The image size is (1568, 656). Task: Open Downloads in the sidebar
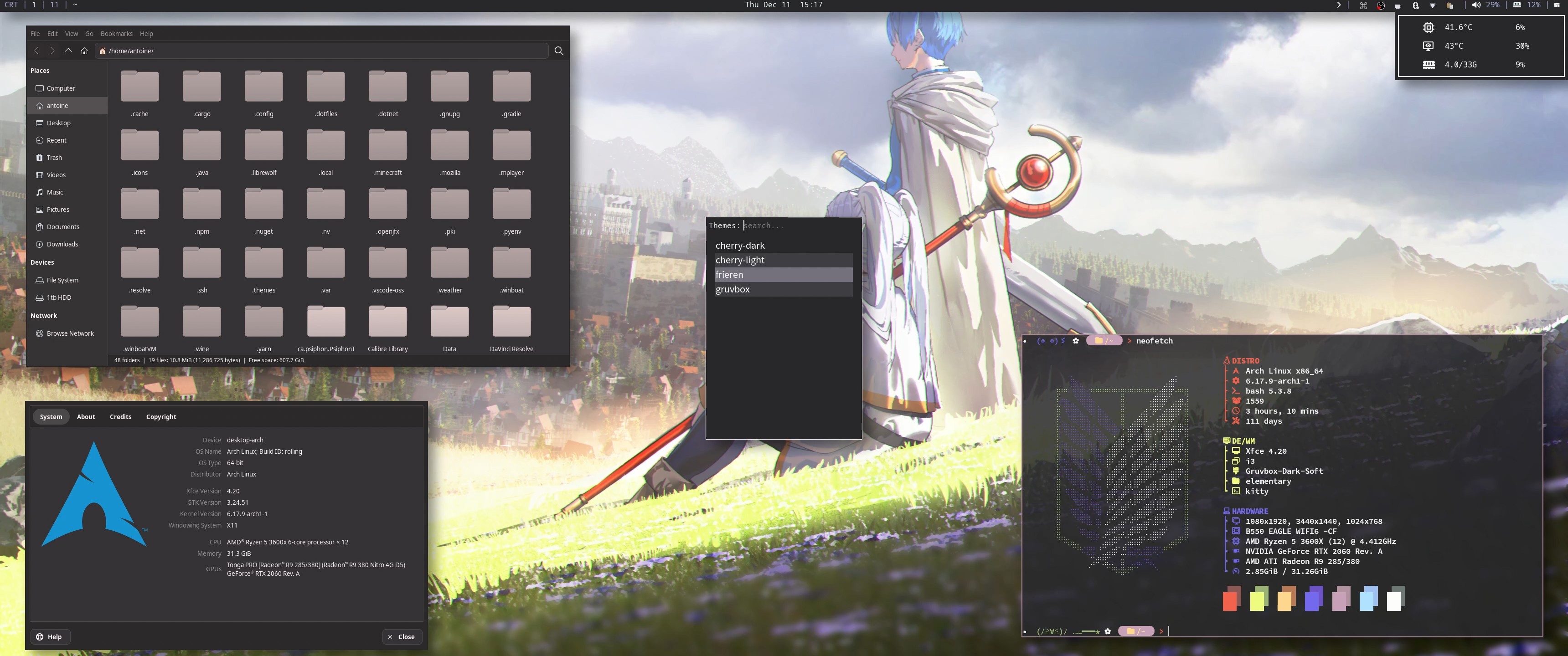point(67,245)
